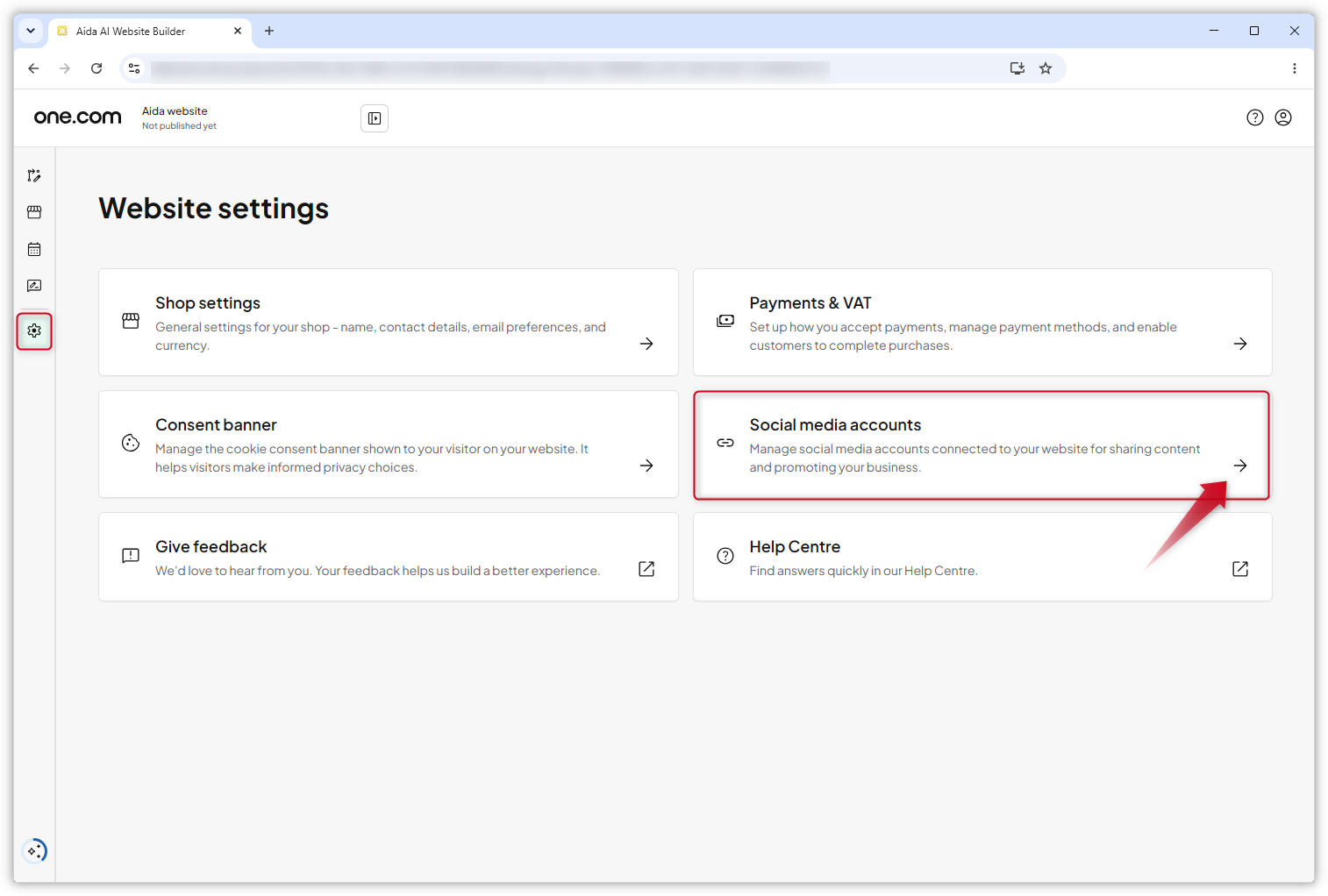
Task: Open the AI assistant sparkle icon at bottom left
Action: 35,850
